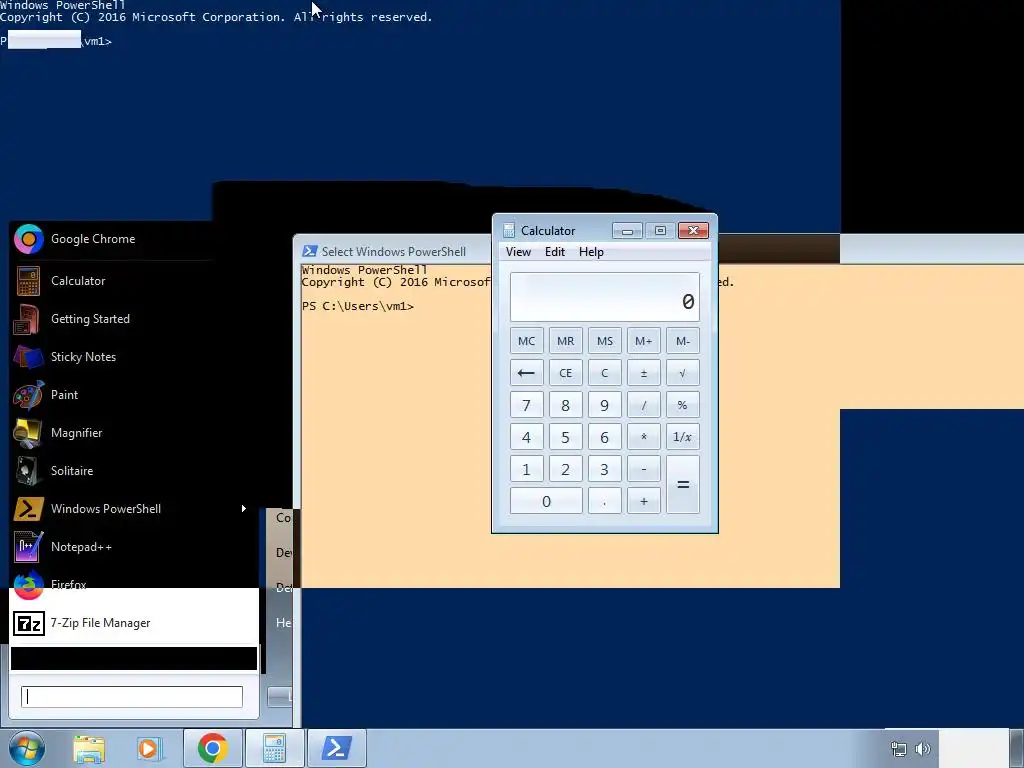Open network tray icon
This screenshot has width=1024, height=768.
pos(899,749)
